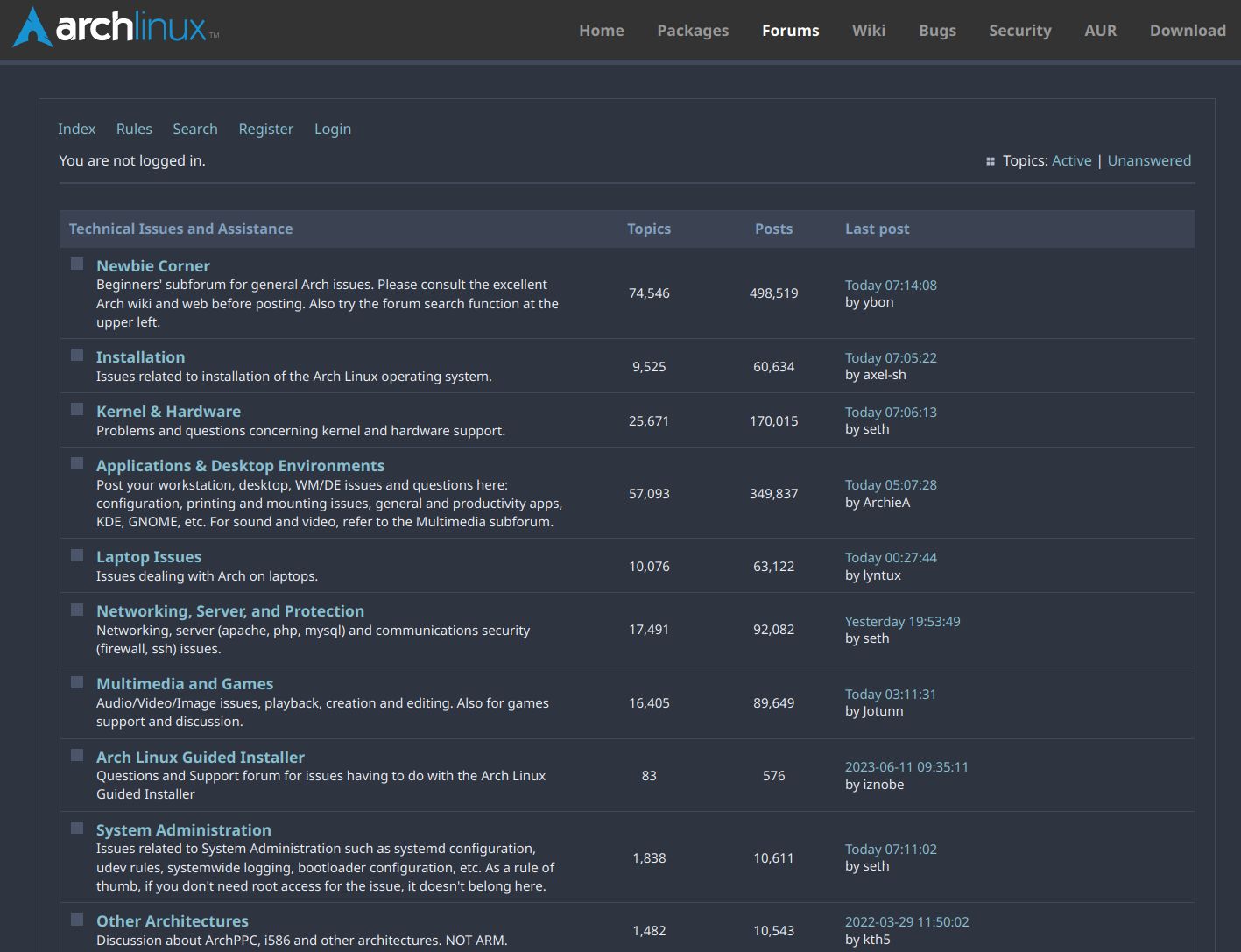This screenshot has height=952, width=1241.
Task: Click the Posts column header
Action: pos(773,229)
